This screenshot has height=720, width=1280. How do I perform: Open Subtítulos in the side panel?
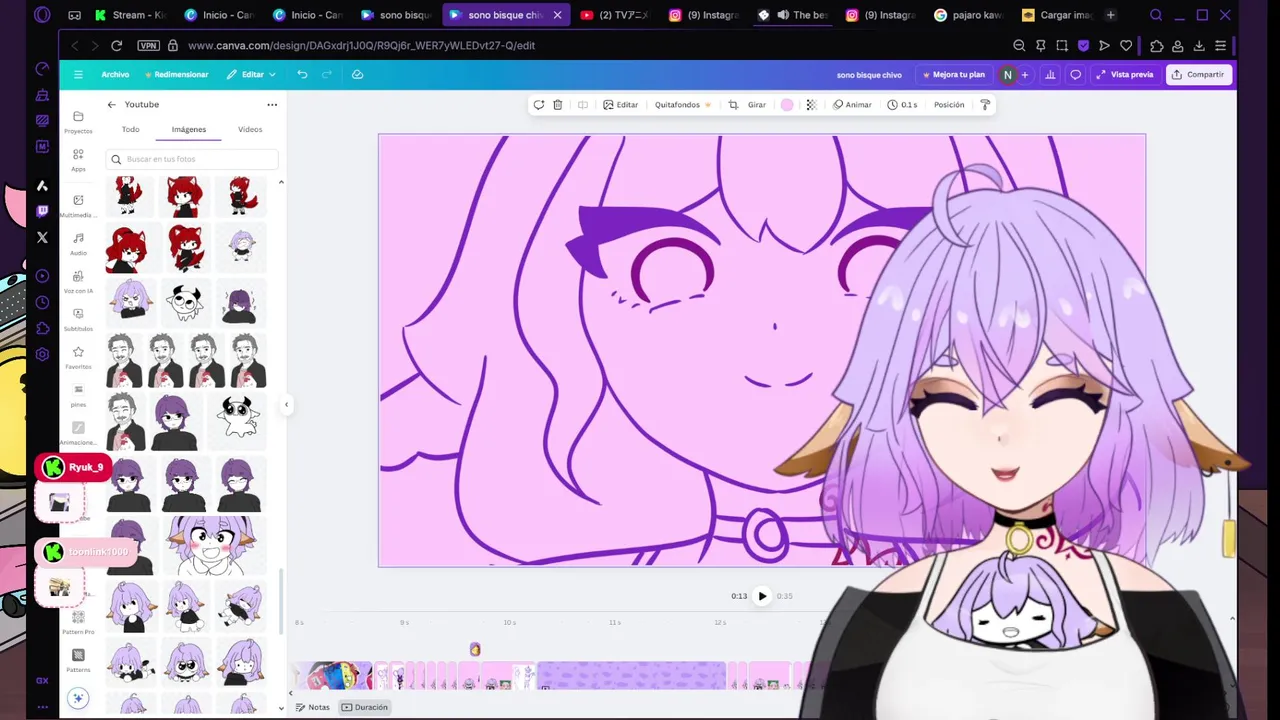click(x=78, y=319)
